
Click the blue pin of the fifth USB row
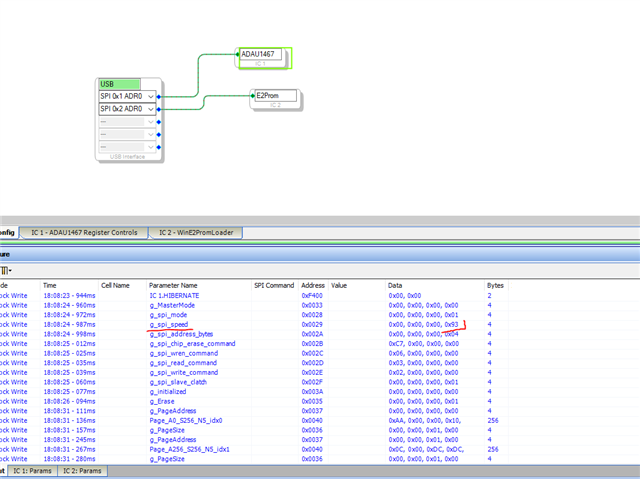click(159, 147)
